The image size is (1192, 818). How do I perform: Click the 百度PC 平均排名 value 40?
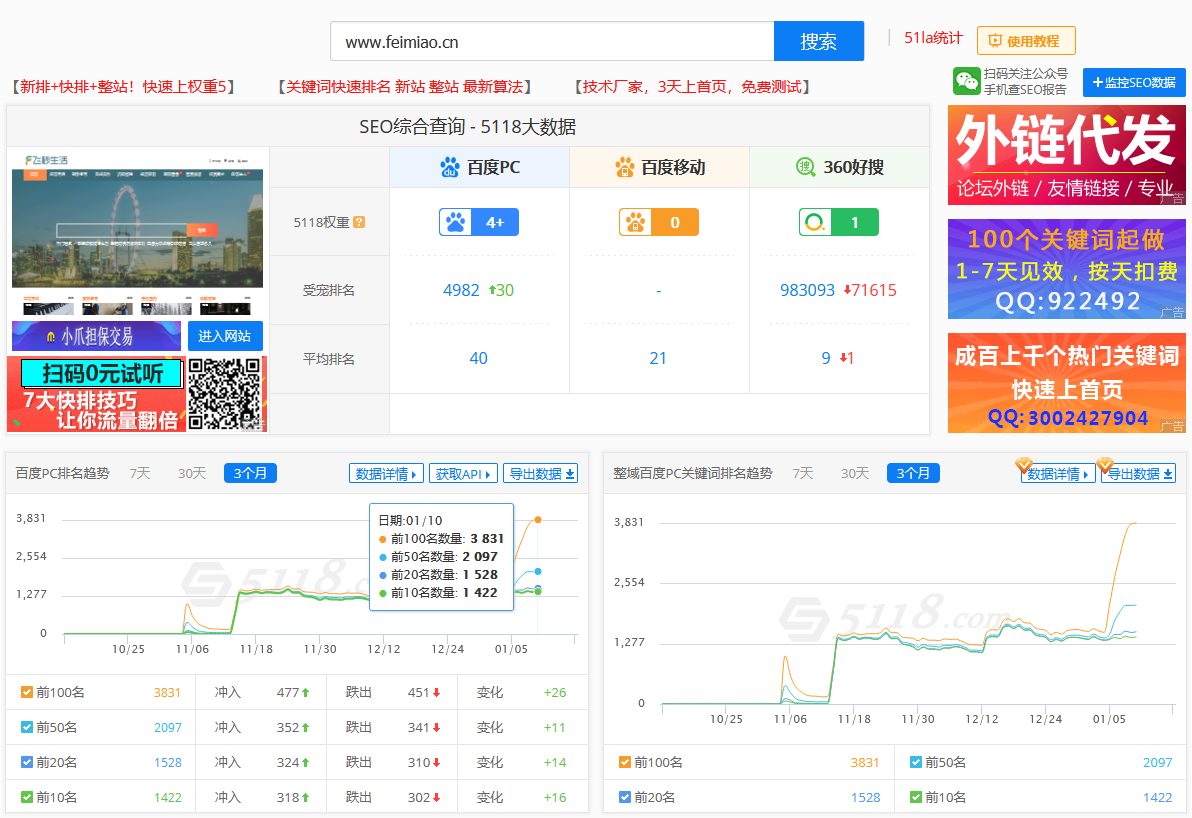(x=479, y=359)
